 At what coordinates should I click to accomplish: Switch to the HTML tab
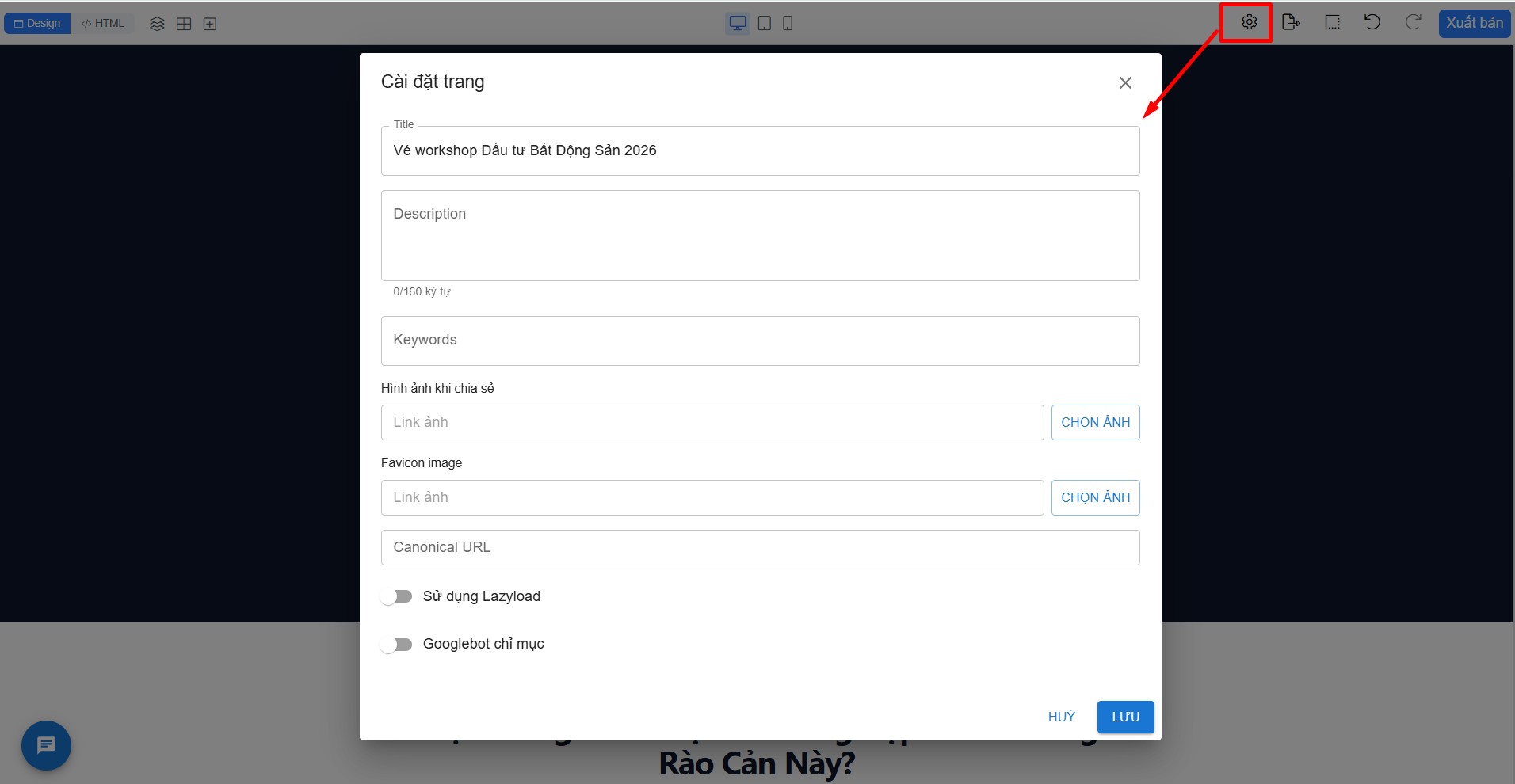pyautogui.click(x=103, y=24)
